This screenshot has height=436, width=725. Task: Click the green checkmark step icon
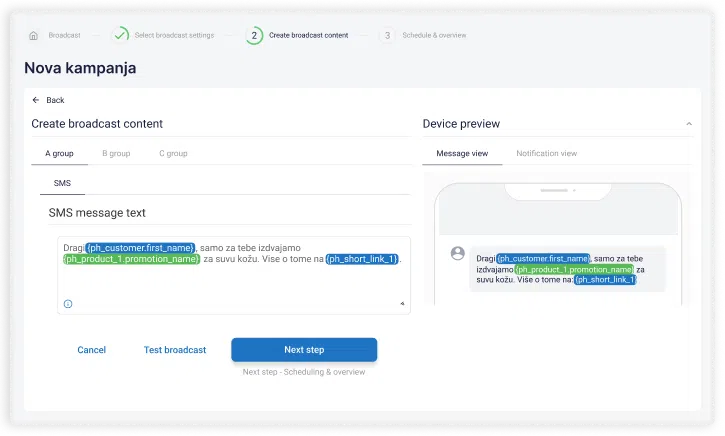[120, 35]
